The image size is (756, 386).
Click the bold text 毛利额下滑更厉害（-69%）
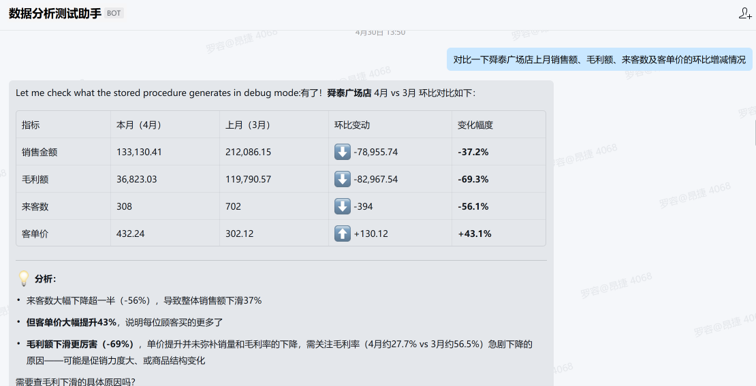coord(81,344)
